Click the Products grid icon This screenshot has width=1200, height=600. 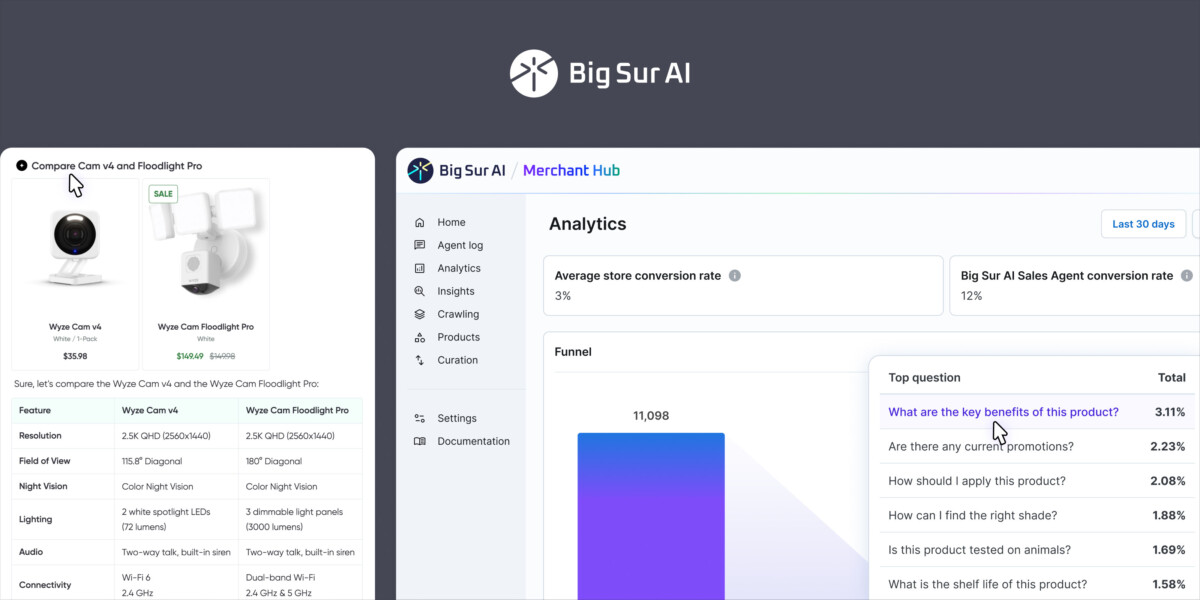pos(419,338)
